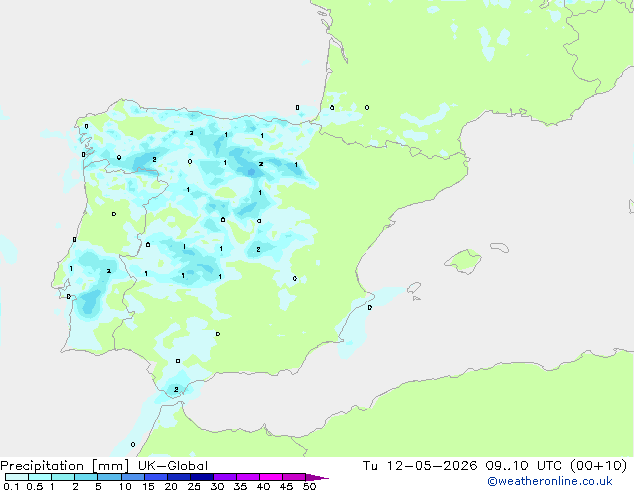Screen dimensions: 634x490
Task: Click the 35–40 mm legend color swatch
Action: pos(247,477)
